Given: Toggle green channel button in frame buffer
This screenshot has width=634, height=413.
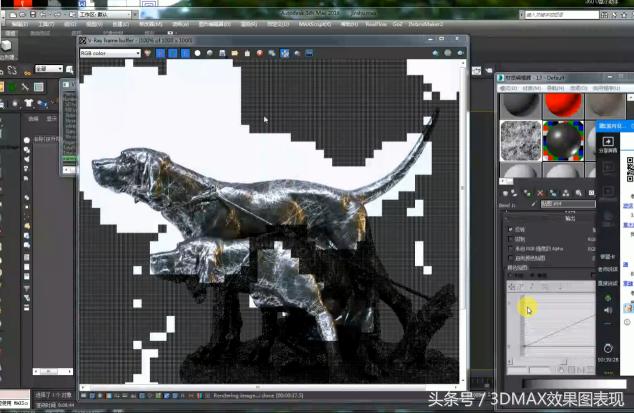Looking at the screenshot, I should 173,53.
